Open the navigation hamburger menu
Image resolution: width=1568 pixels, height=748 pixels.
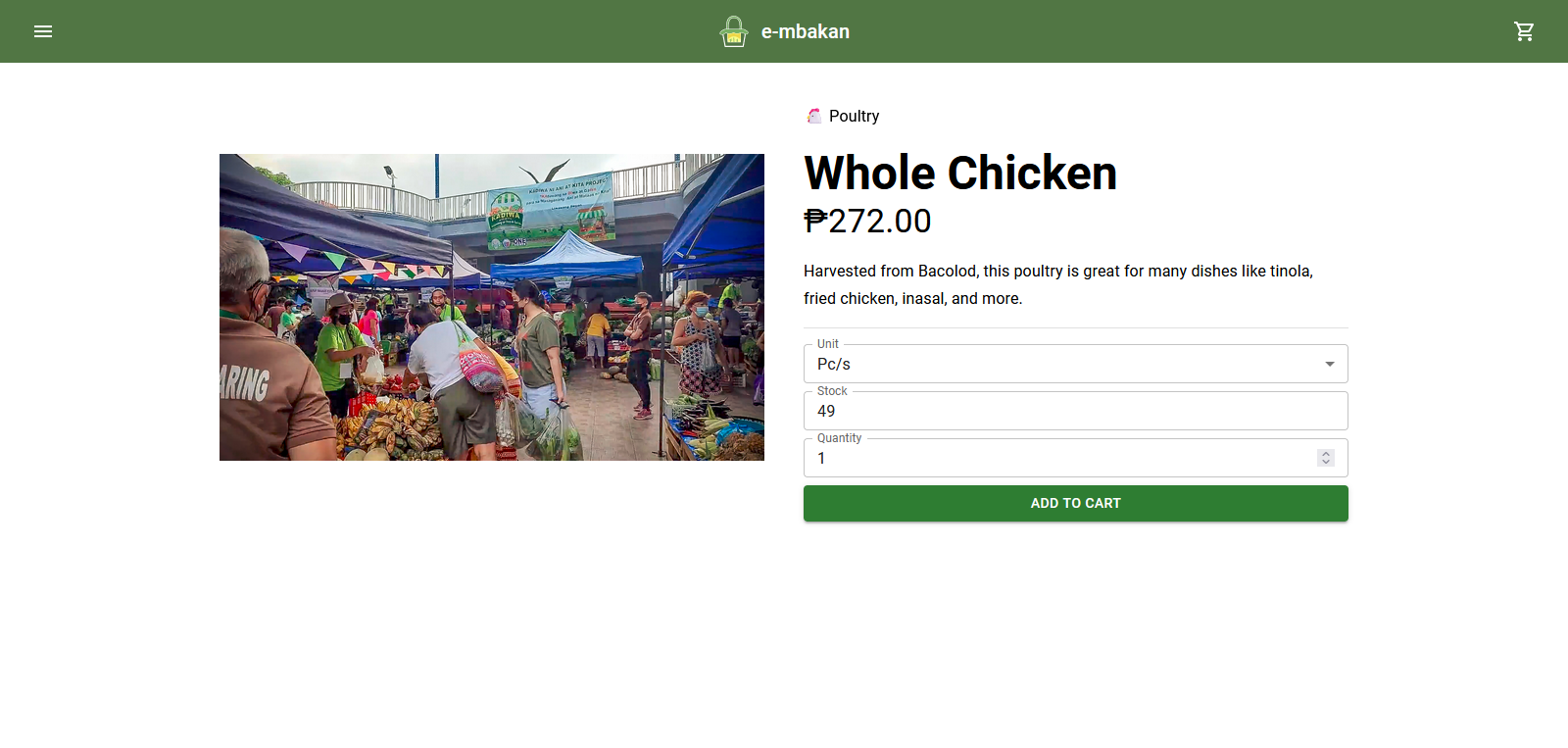coord(43,30)
